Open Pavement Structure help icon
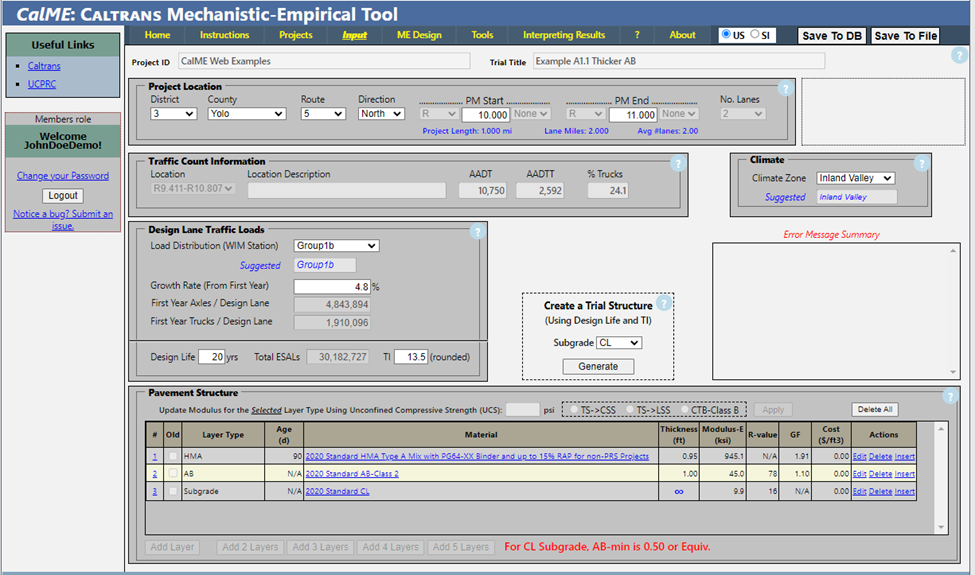975x575 pixels. coord(950,396)
